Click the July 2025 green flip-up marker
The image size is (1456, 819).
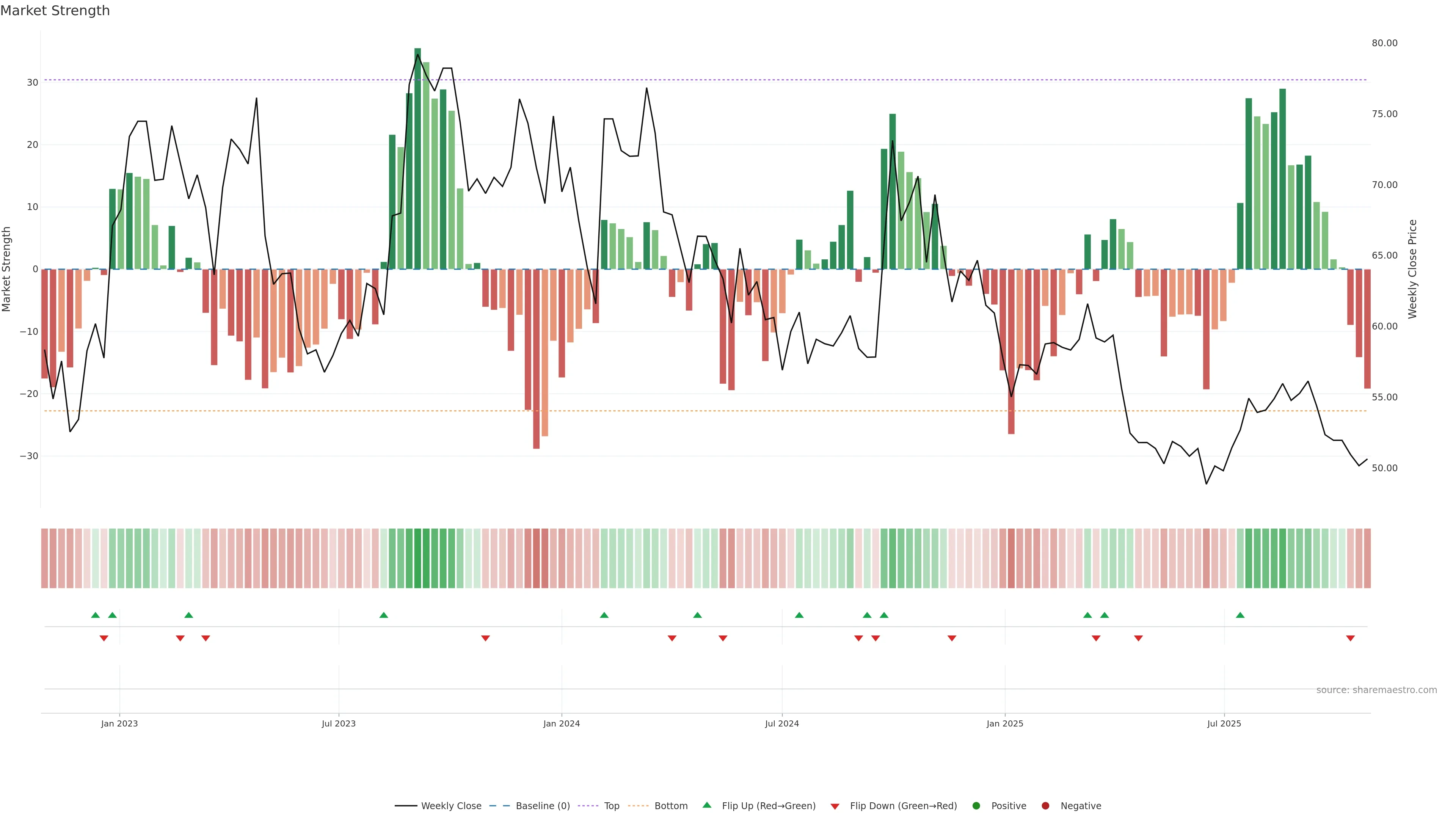tap(1240, 615)
